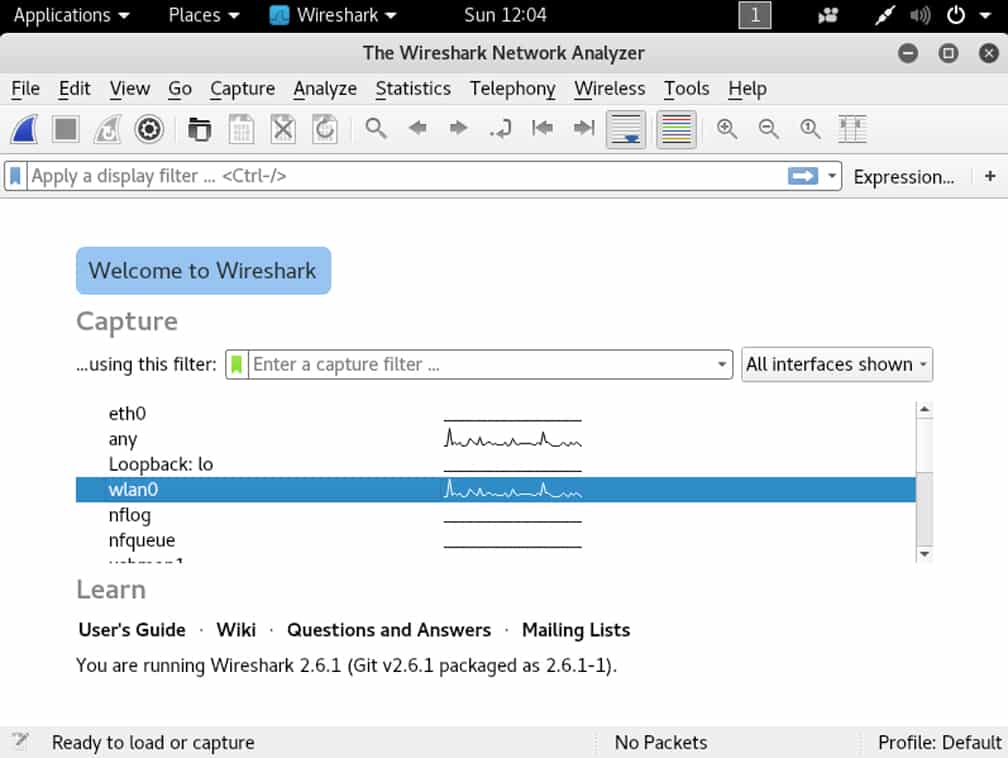Viewport: 1008px width, 758px height.
Task: Open the Wireshark app menu in top bar
Action: (333, 15)
